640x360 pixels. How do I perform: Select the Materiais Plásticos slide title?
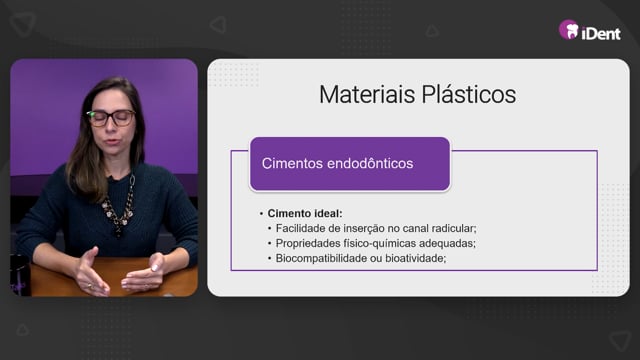pyautogui.click(x=417, y=94)
